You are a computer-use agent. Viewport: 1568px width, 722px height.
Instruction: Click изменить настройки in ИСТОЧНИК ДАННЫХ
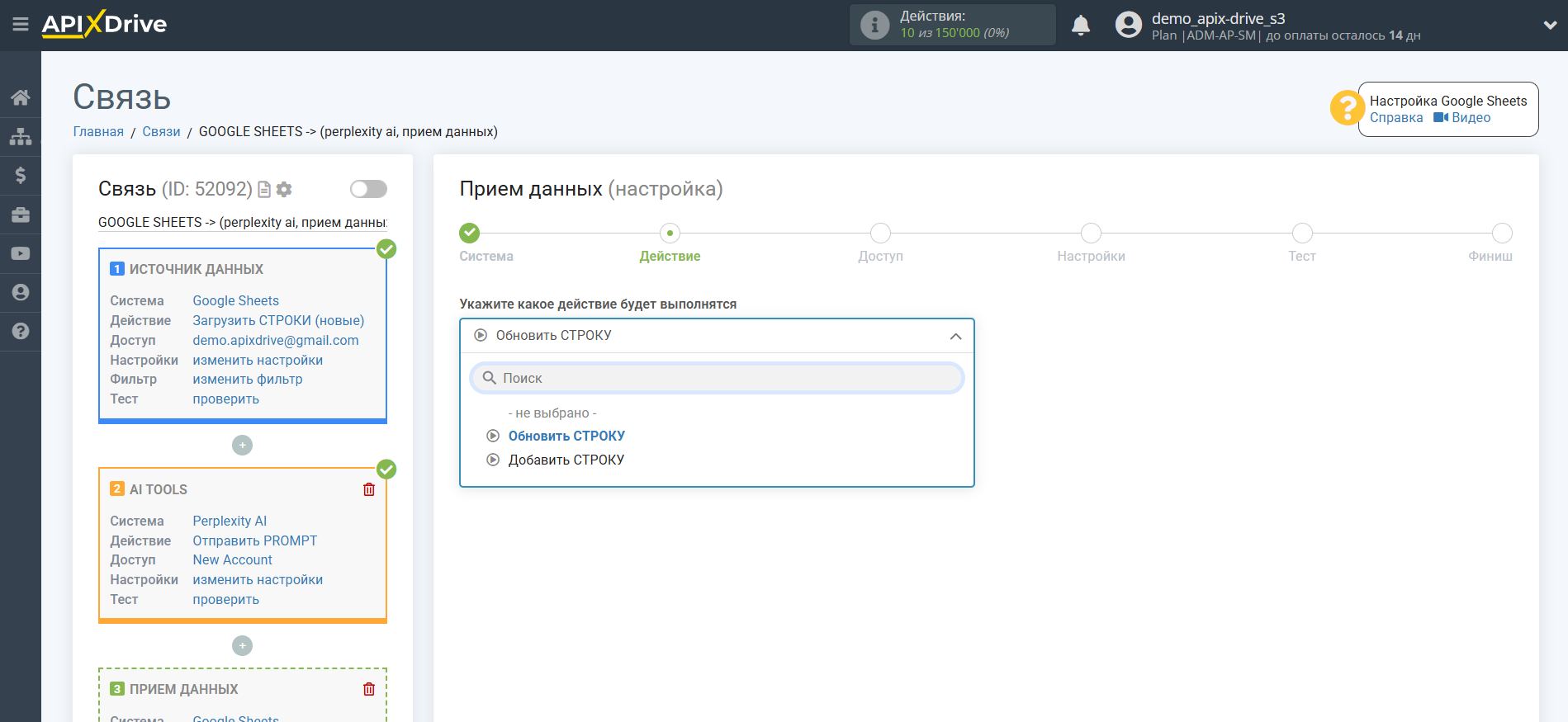click(x=258, y=361)
